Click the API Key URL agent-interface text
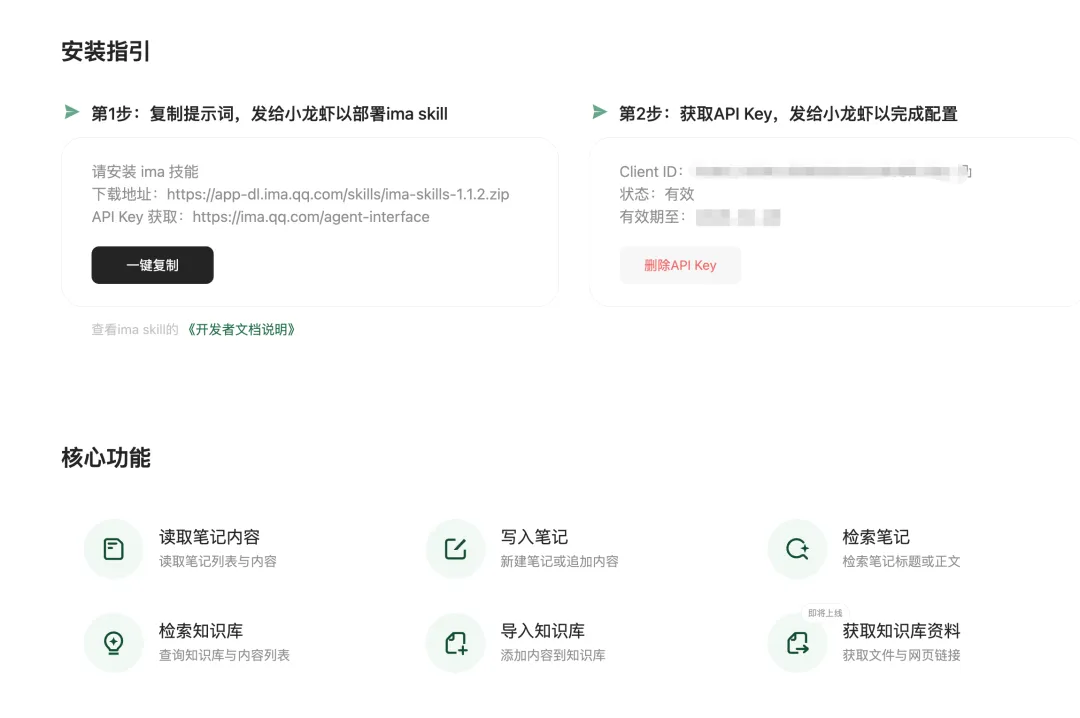The width and height of the screenshot is (1080, 718). [311, 217]
